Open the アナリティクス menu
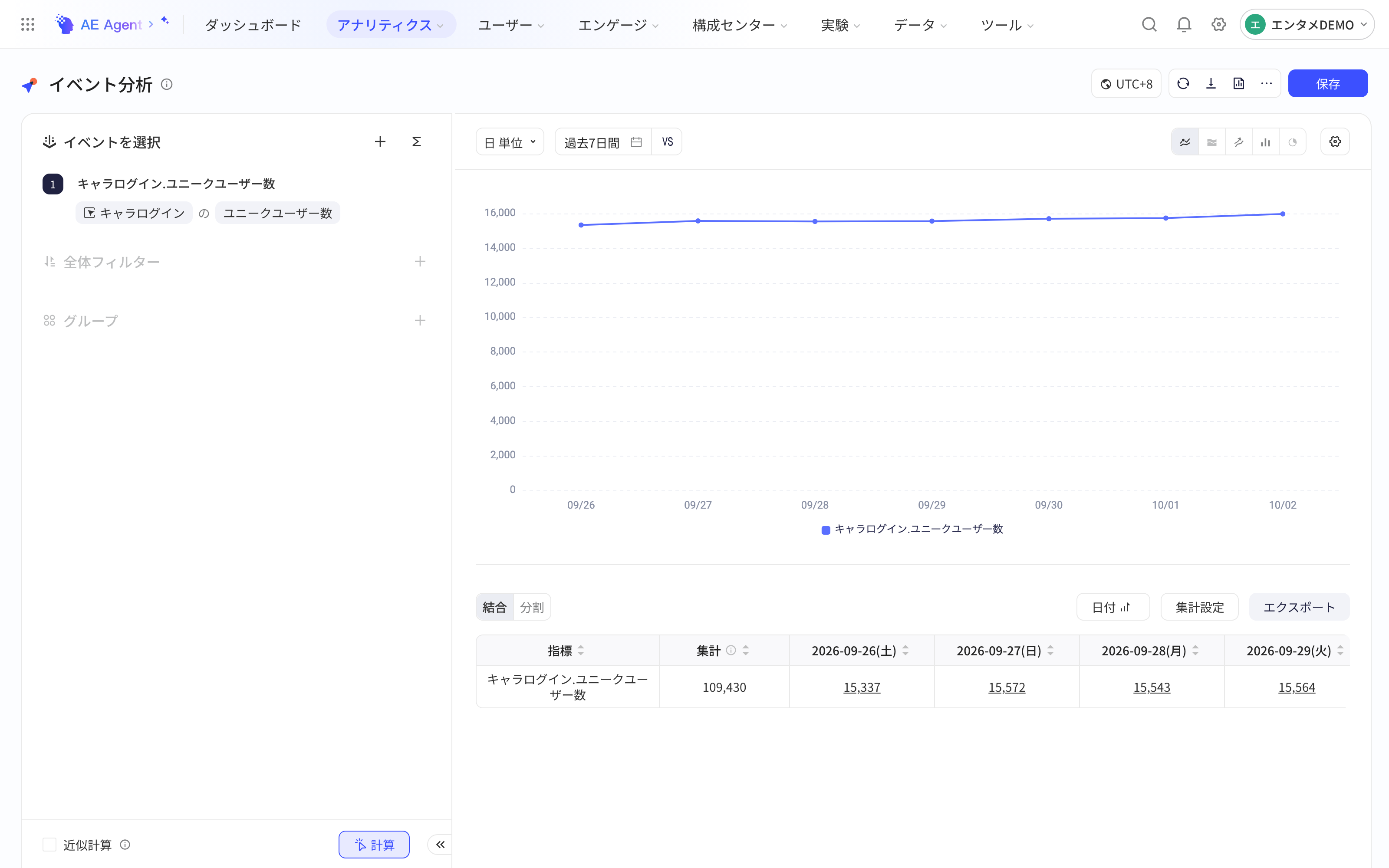 (391, 25)
